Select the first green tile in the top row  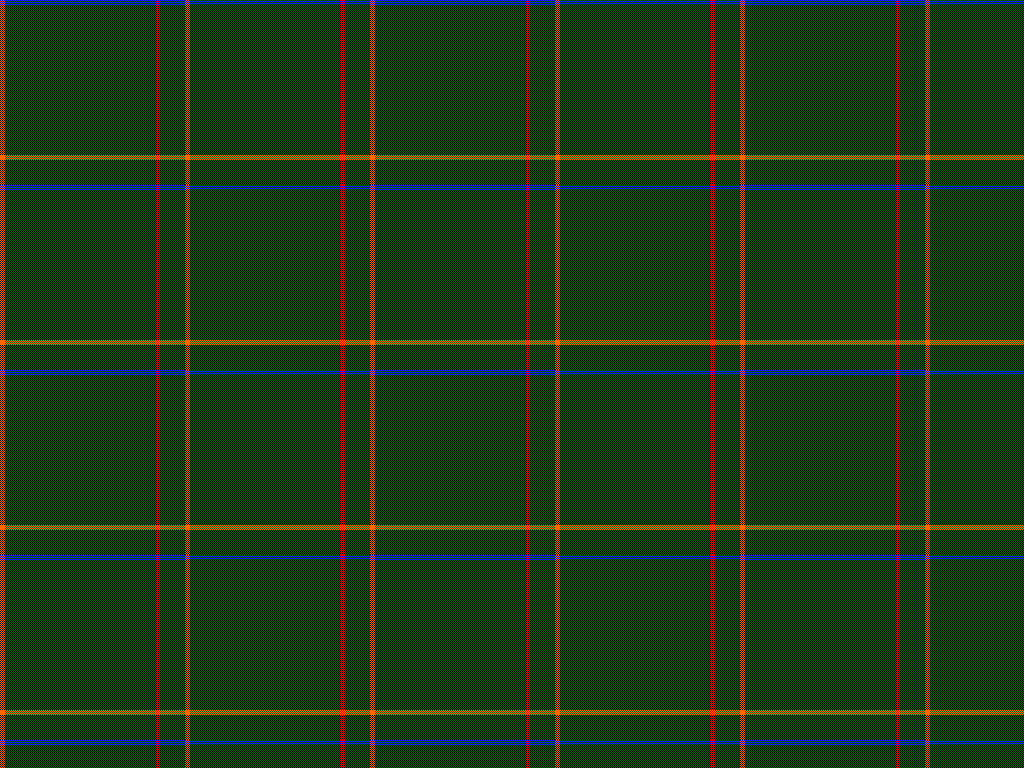(265, 80)
